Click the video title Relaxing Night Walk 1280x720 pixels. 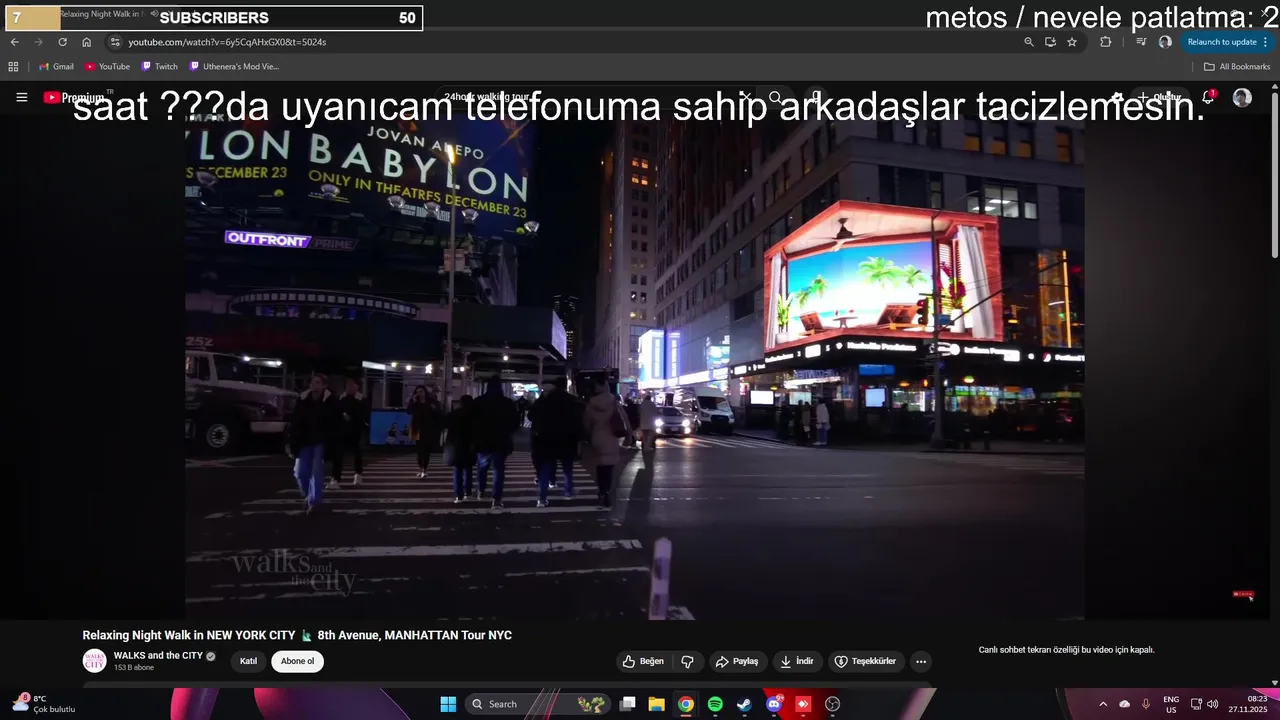(x=297, y=635)
